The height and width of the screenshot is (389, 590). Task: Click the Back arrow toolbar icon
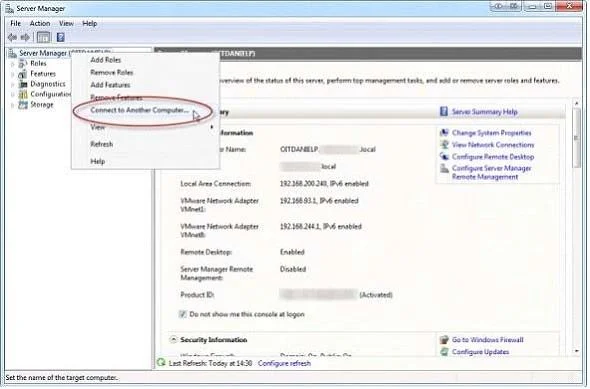click(x=12, y=37)
